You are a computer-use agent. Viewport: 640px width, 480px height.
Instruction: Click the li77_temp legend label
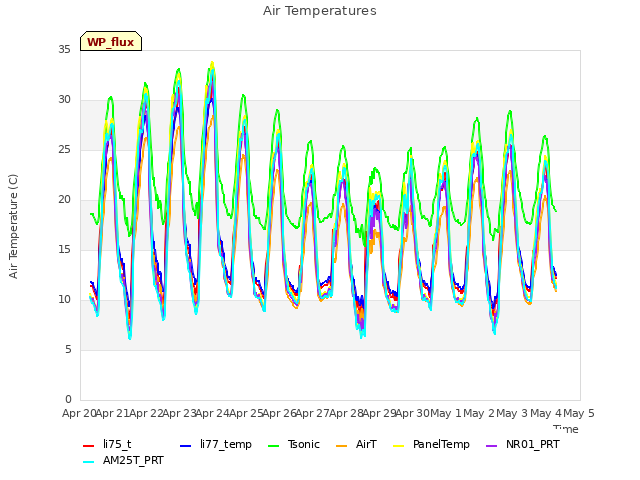click(226, 444)
